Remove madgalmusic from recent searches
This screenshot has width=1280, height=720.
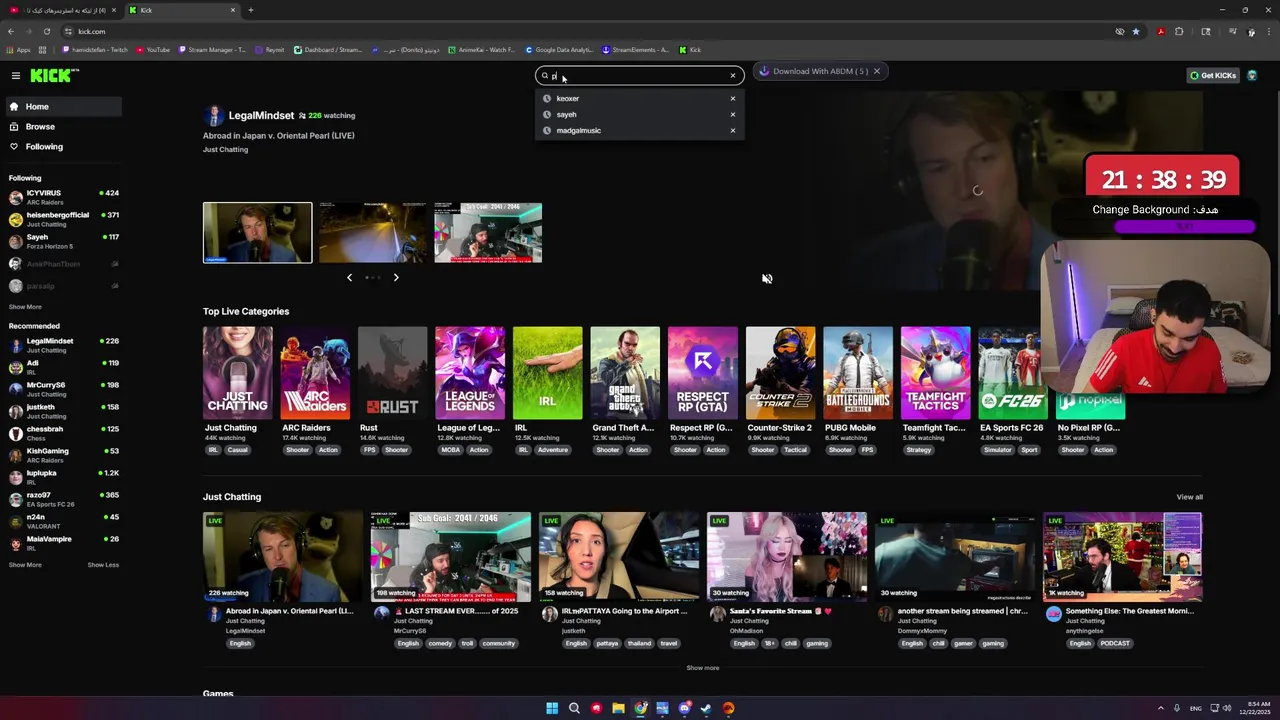(732, 130)
